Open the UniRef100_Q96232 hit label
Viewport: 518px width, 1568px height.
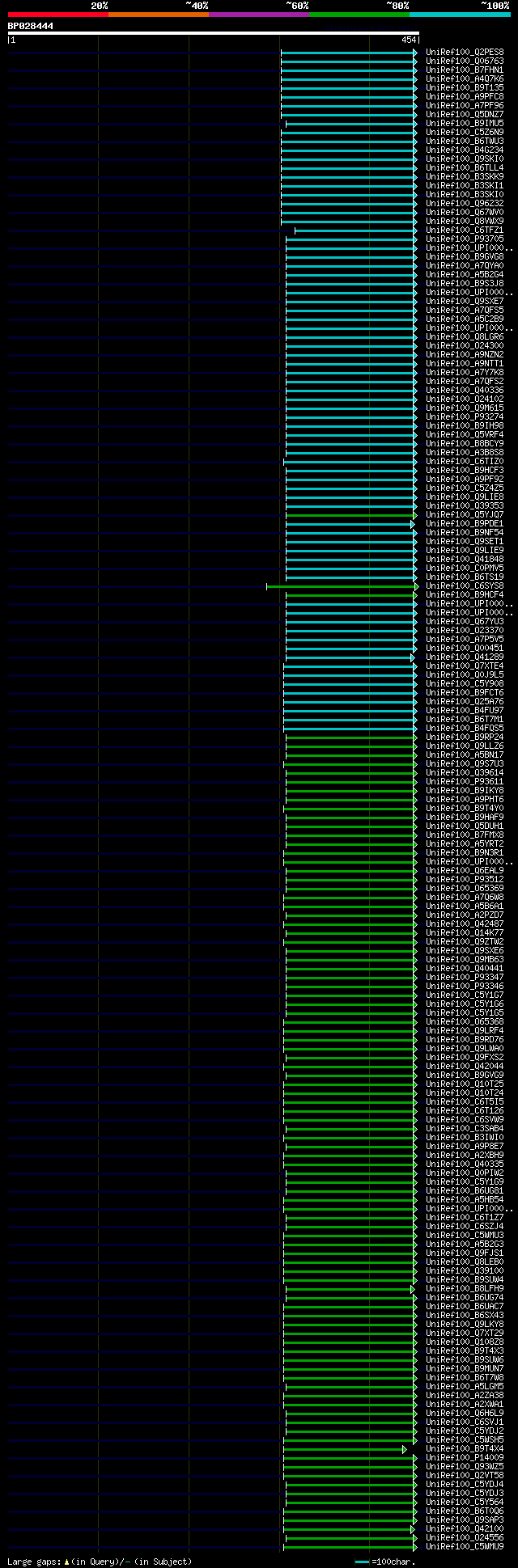[x=465, y=204]
